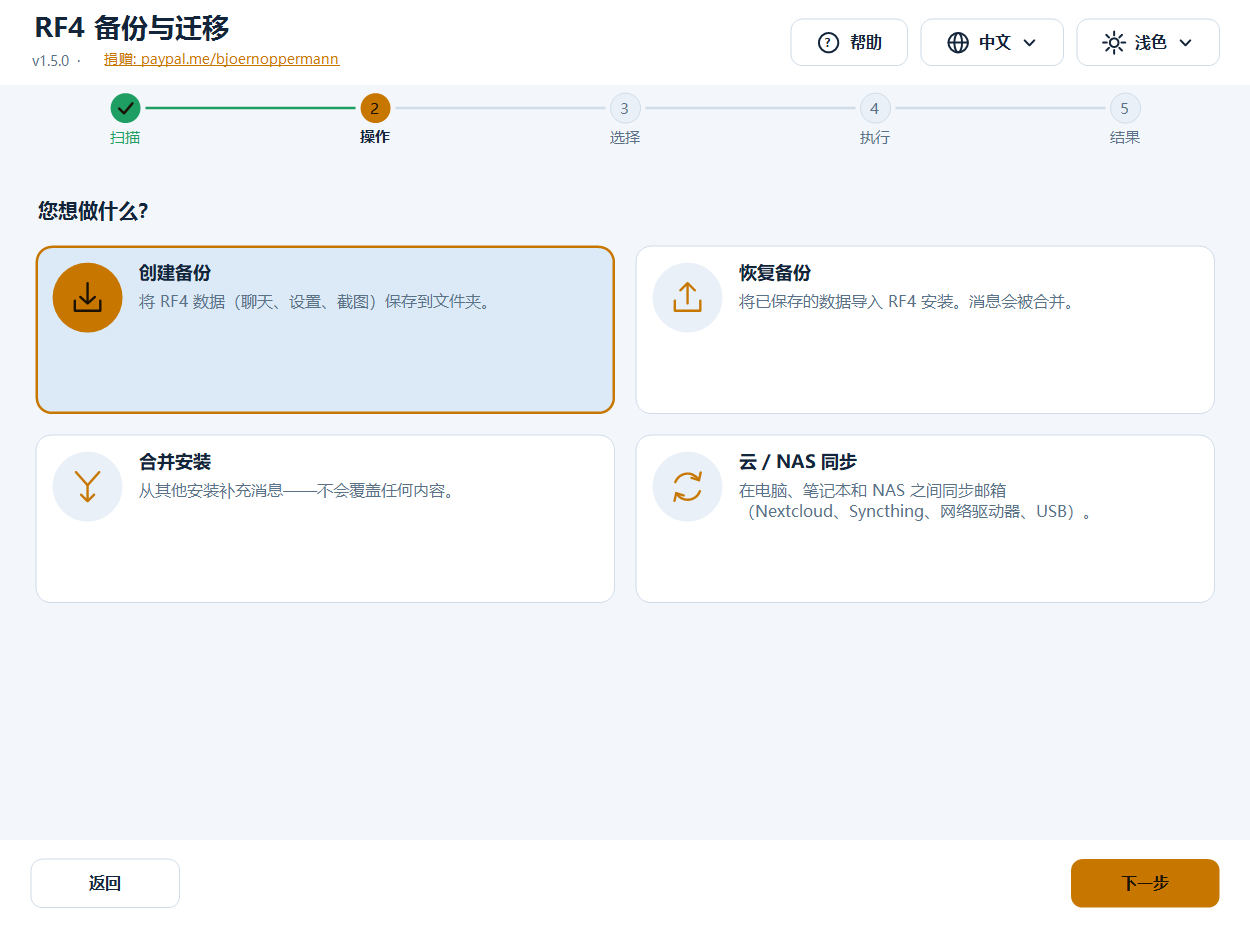Click the upload icon on 恢复备份 card
The width and height of the screenshot is (1250, 925).
[688, 298]
